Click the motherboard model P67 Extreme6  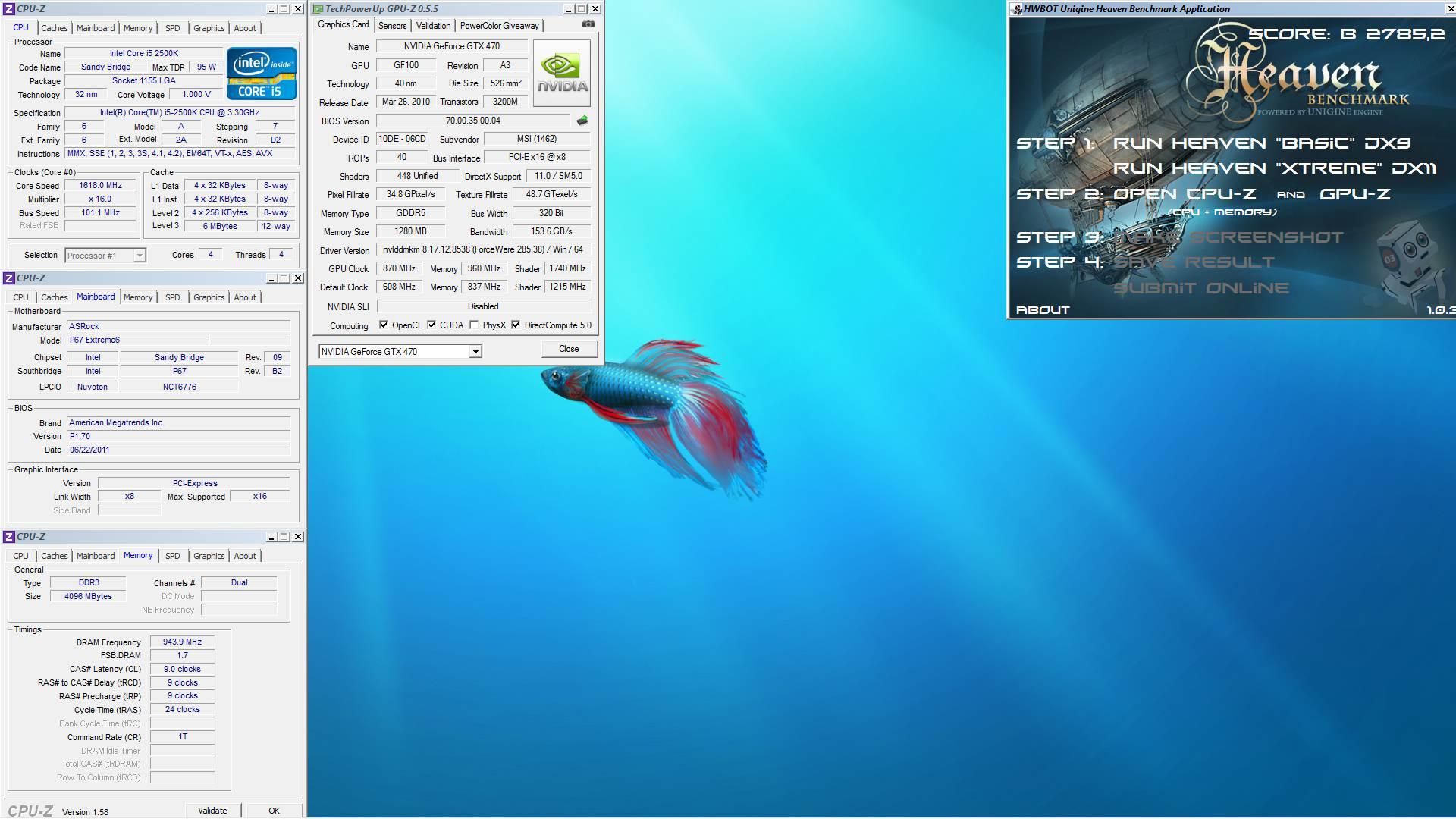coord(137,340)
